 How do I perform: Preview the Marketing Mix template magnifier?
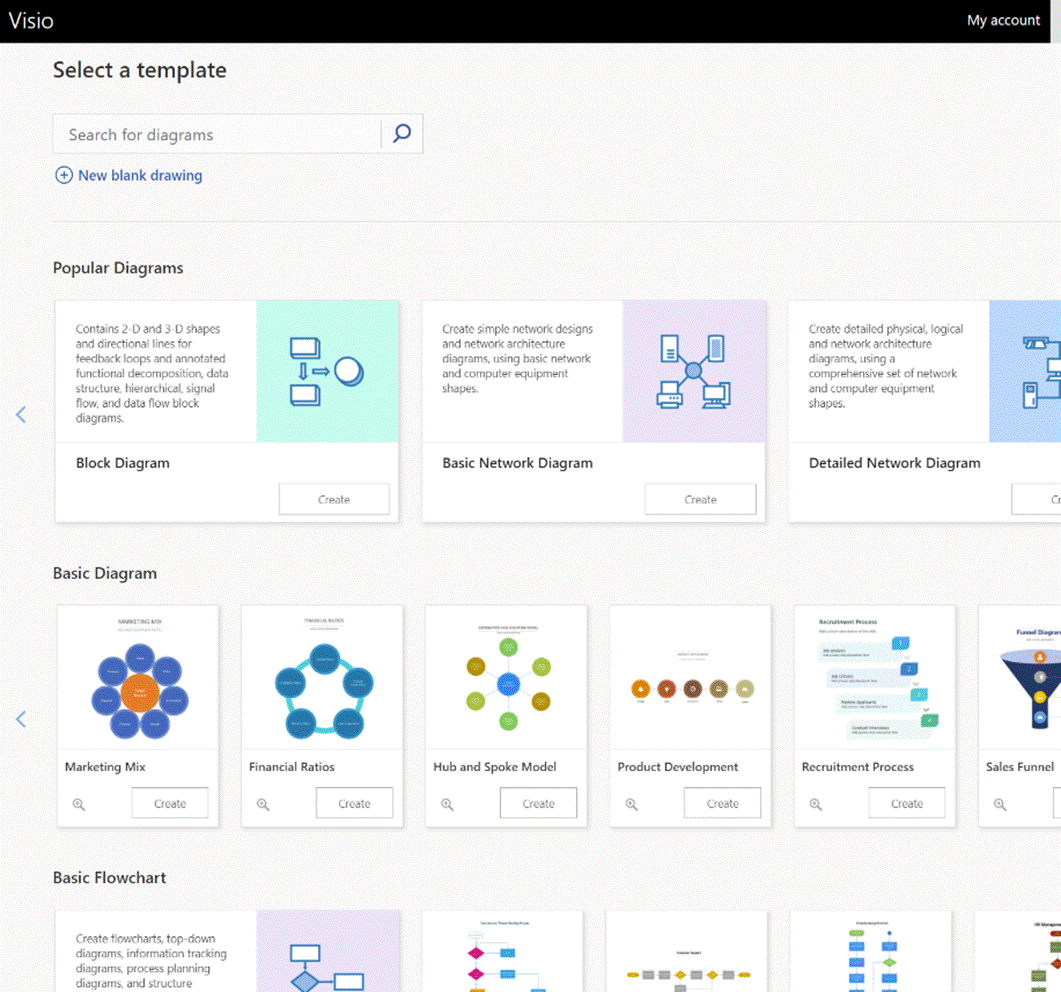point(79,804)
